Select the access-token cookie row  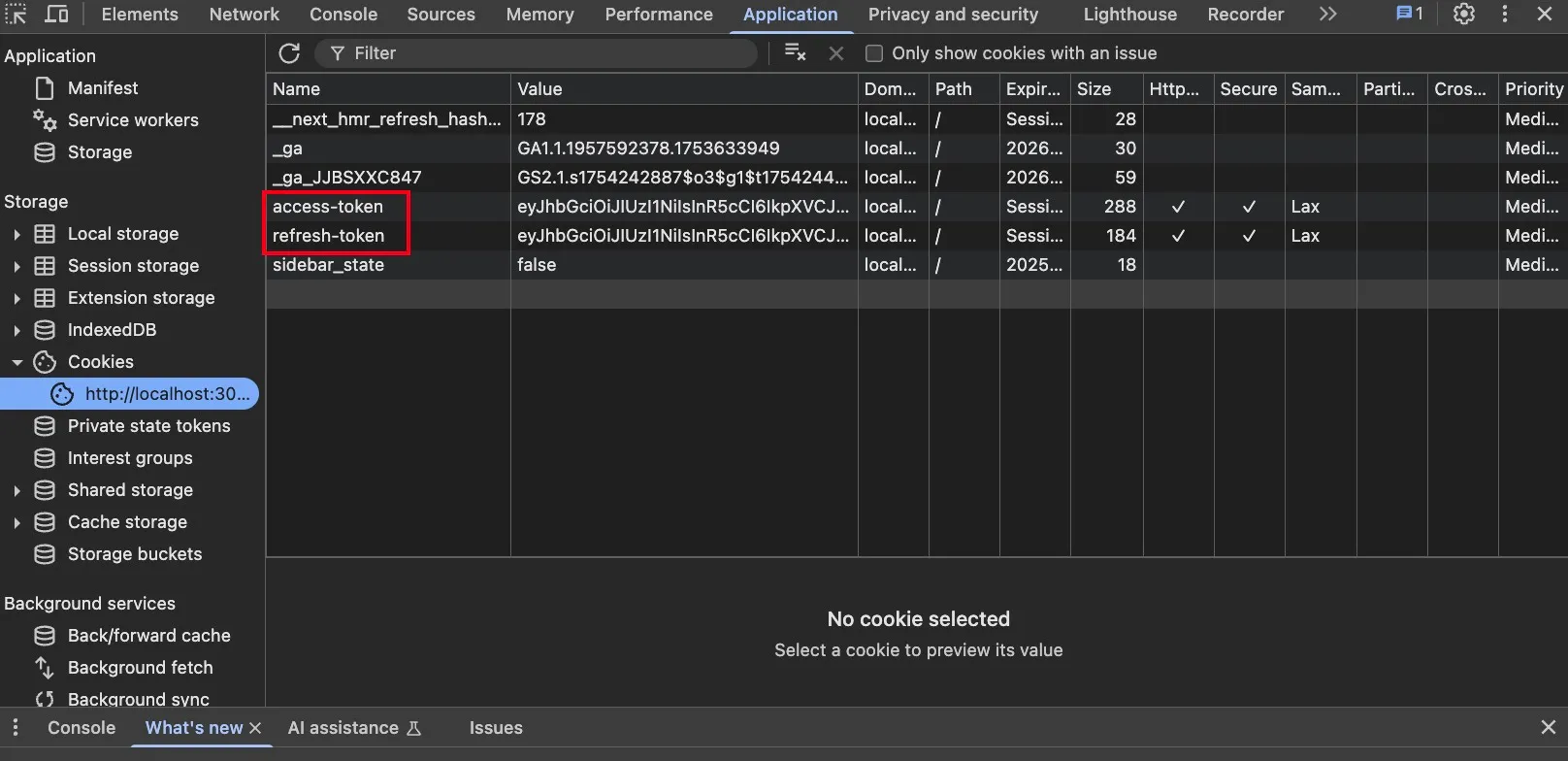[328, 207]
